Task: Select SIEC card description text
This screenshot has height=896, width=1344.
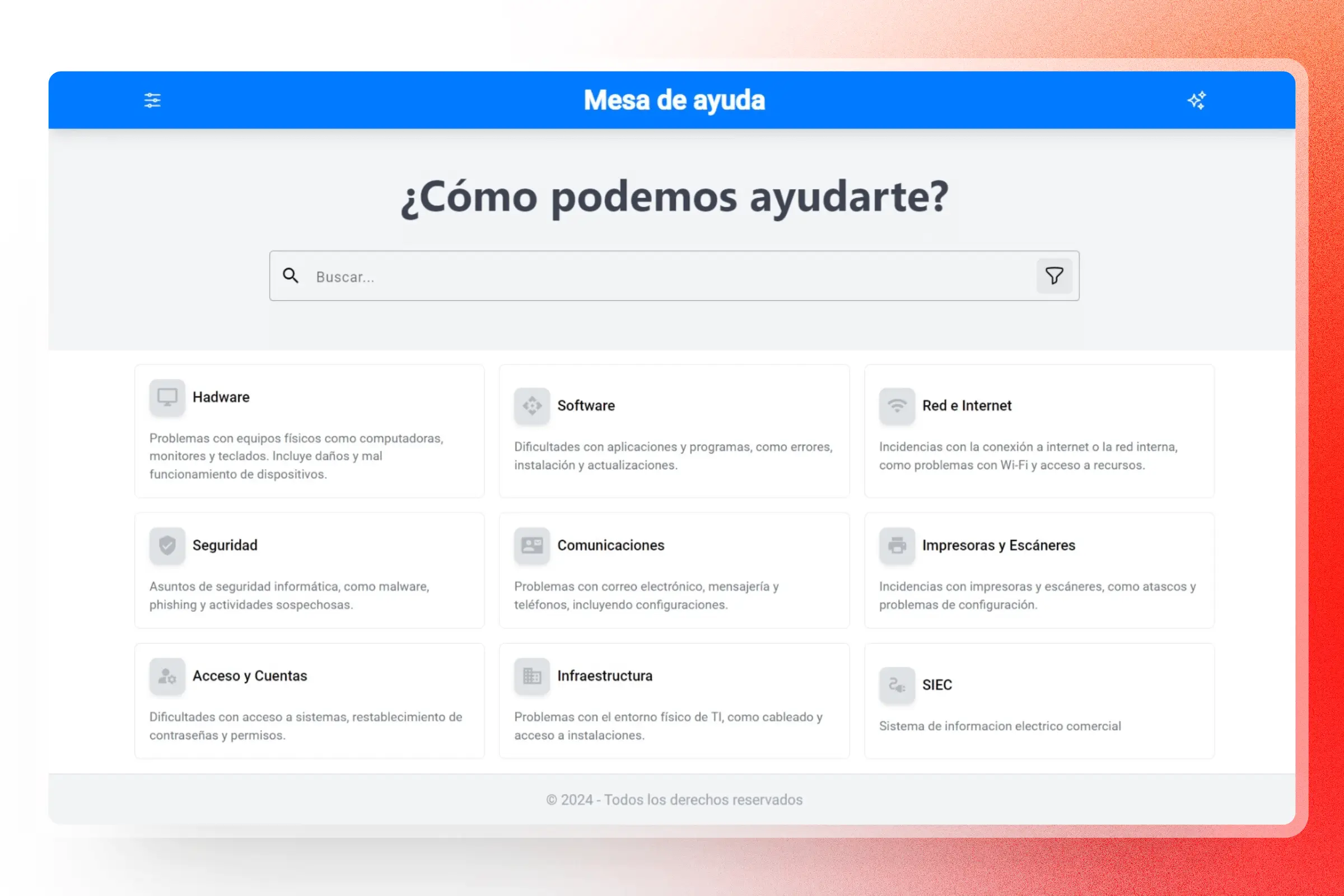Action: pyautogui.click(x=1000, y=726)
